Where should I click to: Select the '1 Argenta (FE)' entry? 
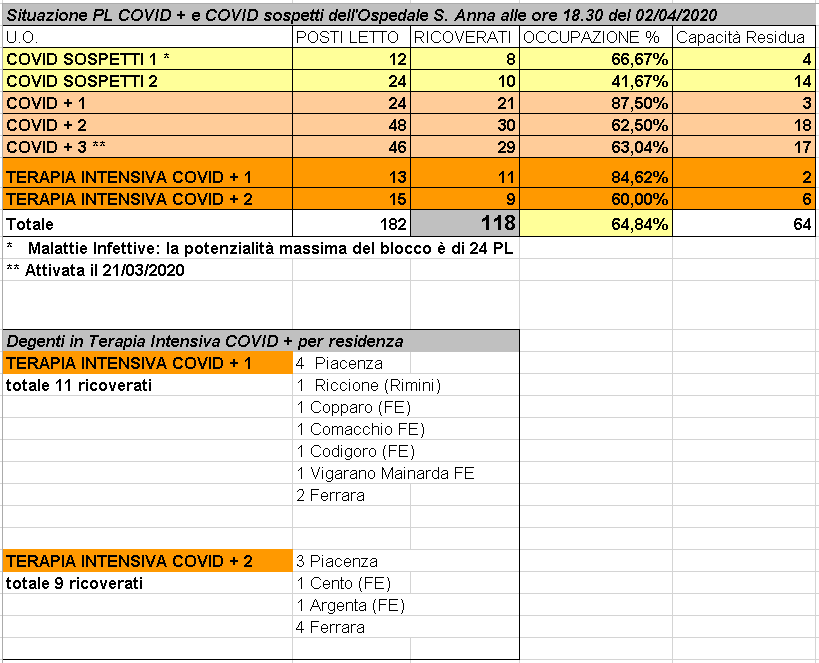350,605
